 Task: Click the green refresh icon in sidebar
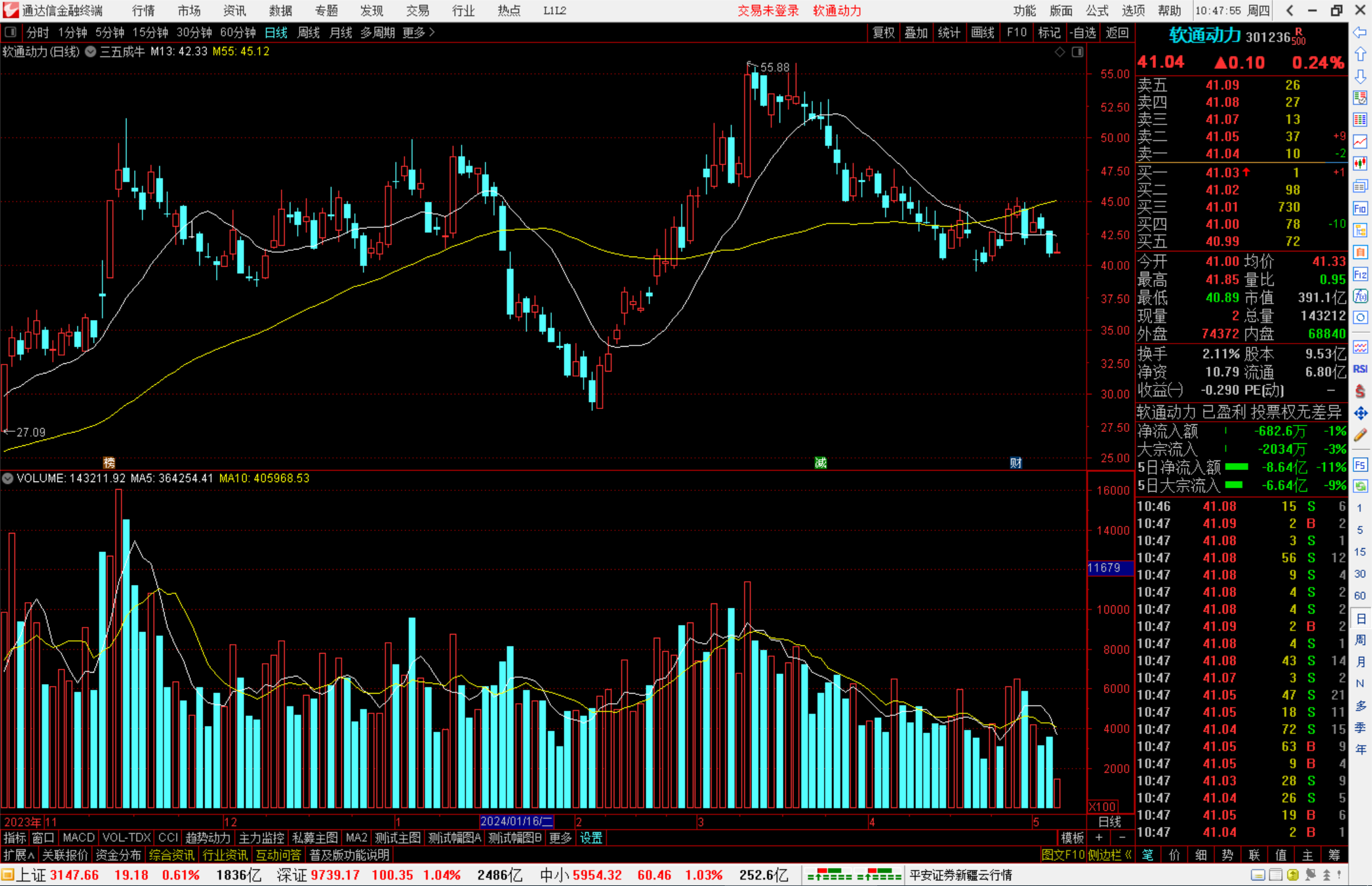point(1360,487)
